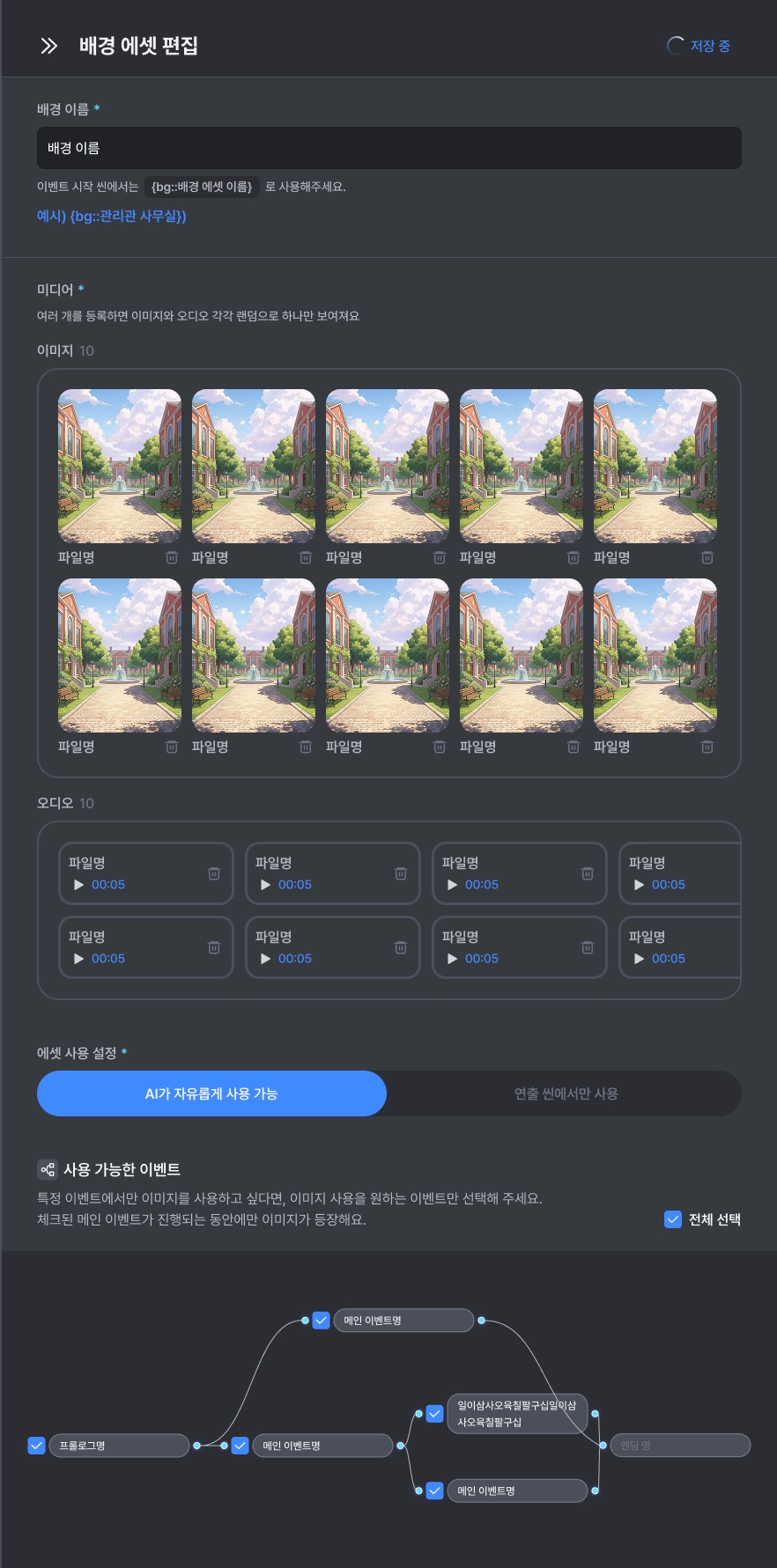This screenshot has height=1568, width=777.
Task: Delete the first image in top row
Action: [x=172, y=557]
